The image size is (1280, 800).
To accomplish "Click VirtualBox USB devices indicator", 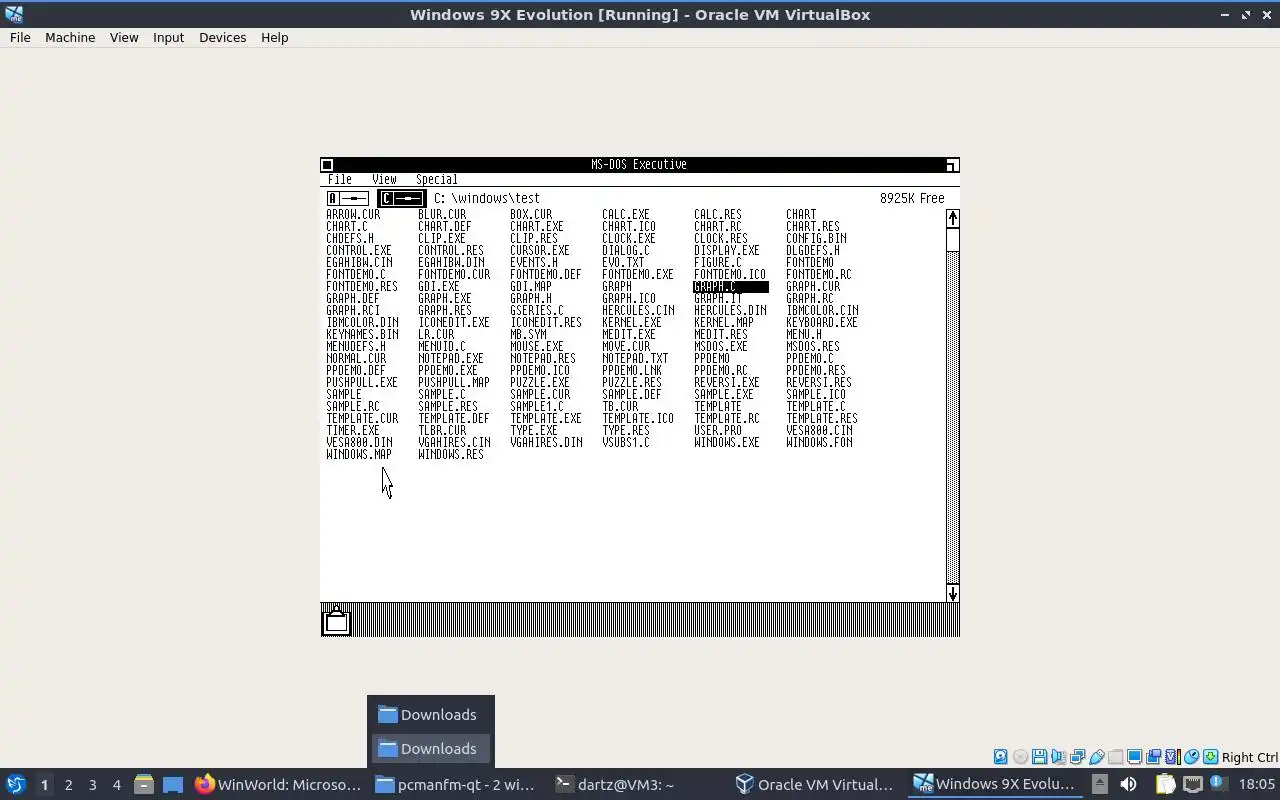I will point(1096,757).
